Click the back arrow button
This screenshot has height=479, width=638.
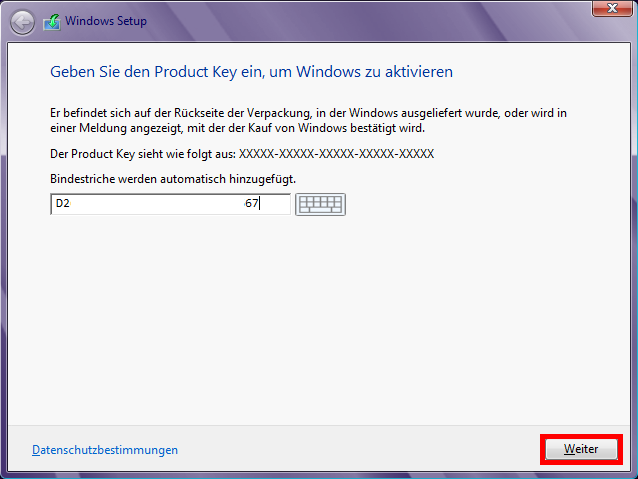(x=22, y=22)
